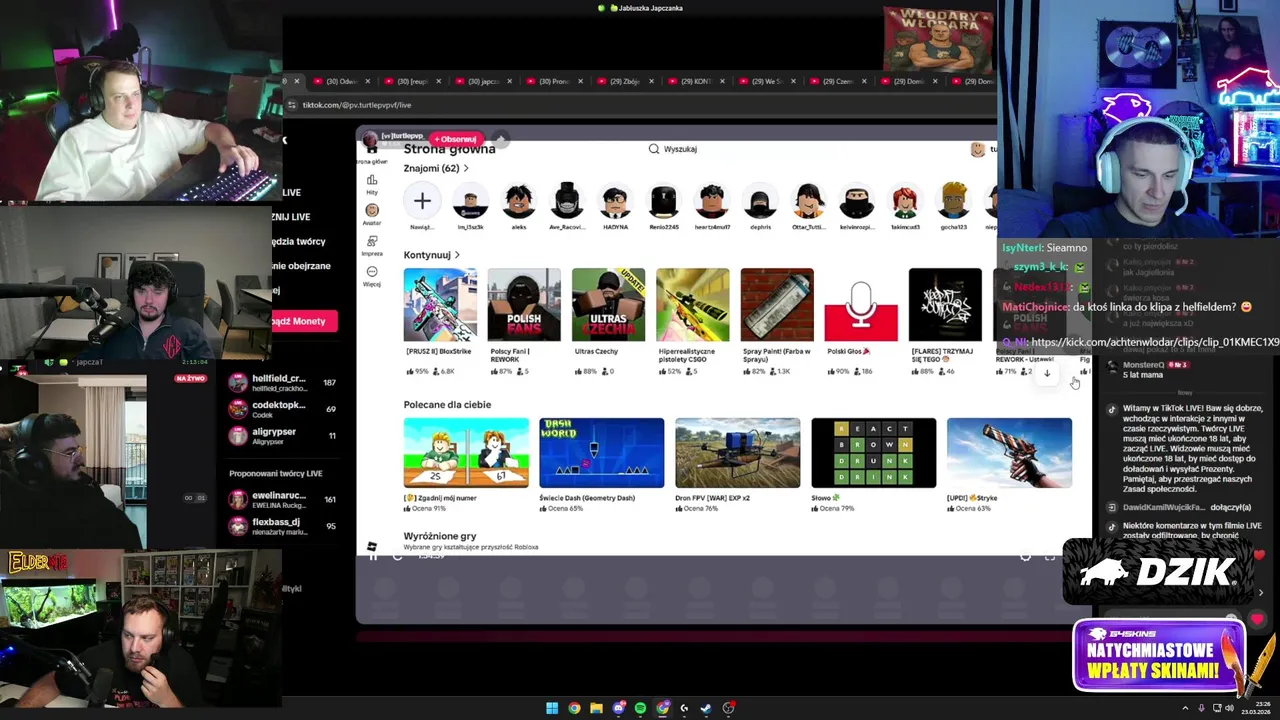
Task: Open Więcej (more) icon in Roblox sidebar
Action: pyautogui.click(x=372, y=272)
